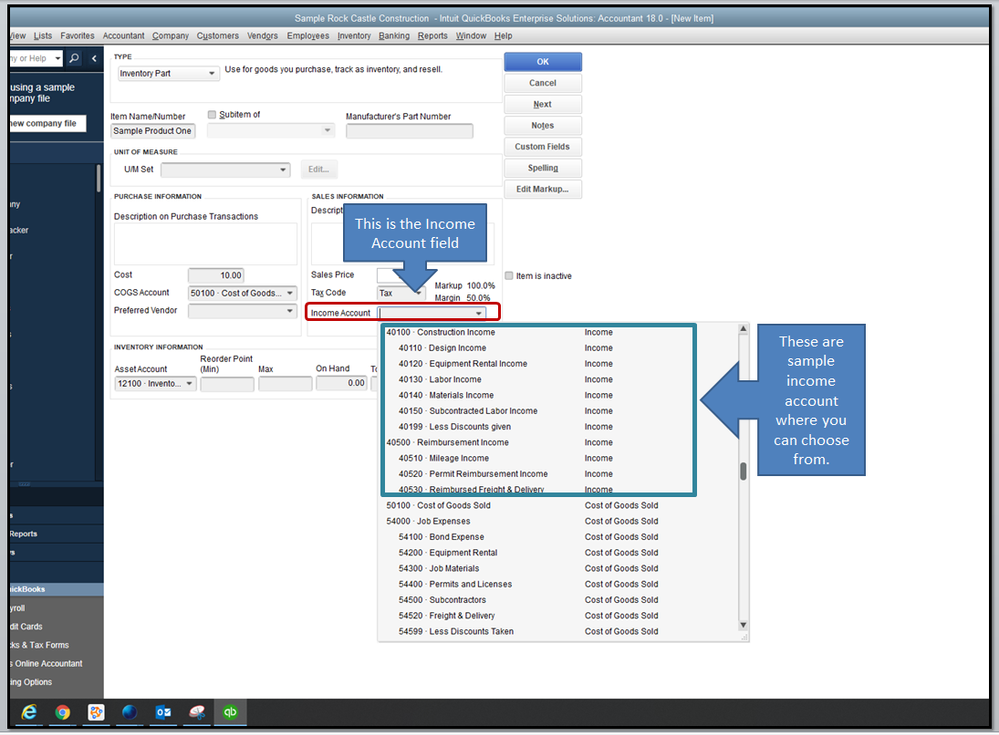This screenshot has height=735, width=999.
Task: Open the Type dropdown showing Inventory Part
Action: coord(168,73)
